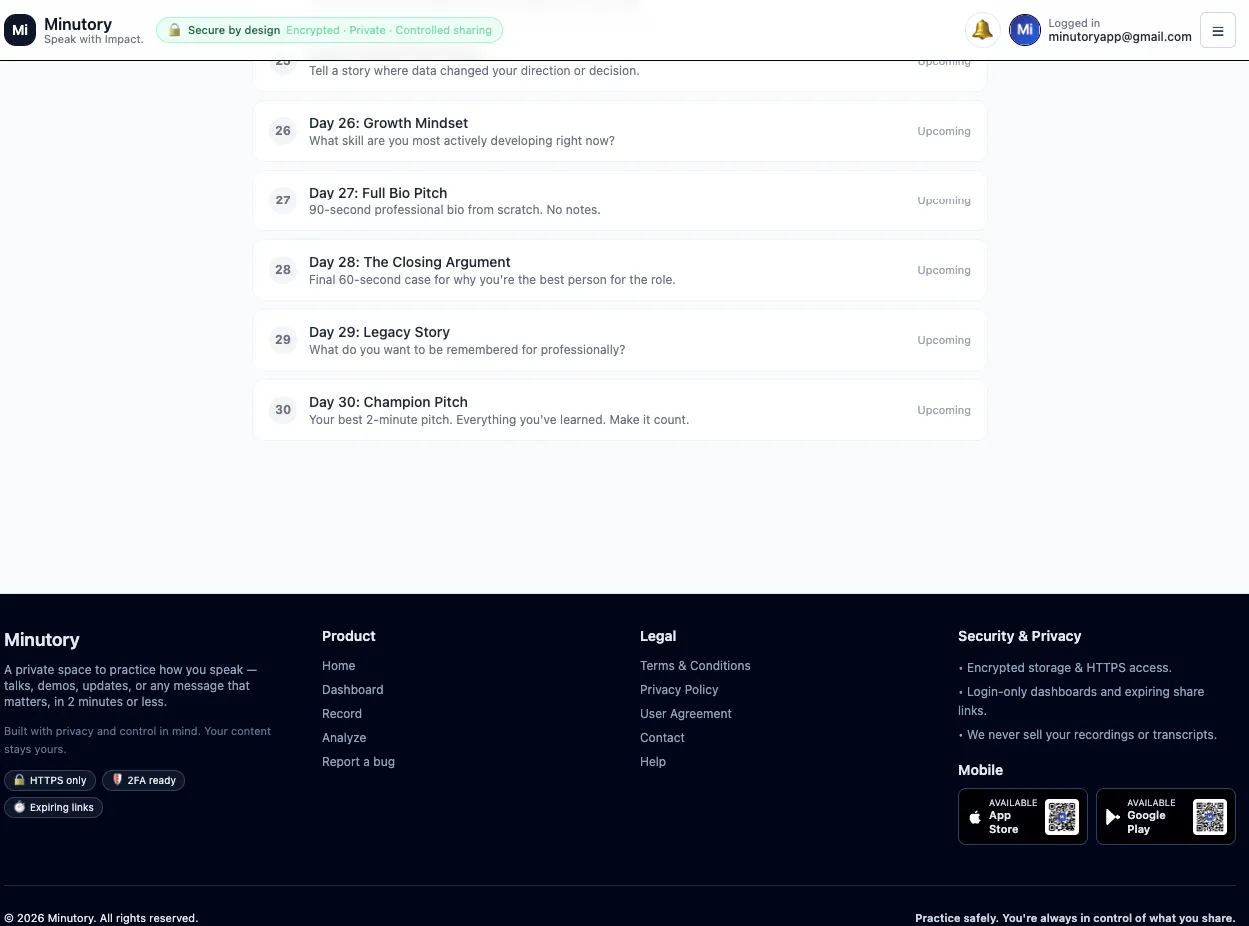Go to Home footer link
The height and width of the screenshot is (926, 1249).
point(339,666)
